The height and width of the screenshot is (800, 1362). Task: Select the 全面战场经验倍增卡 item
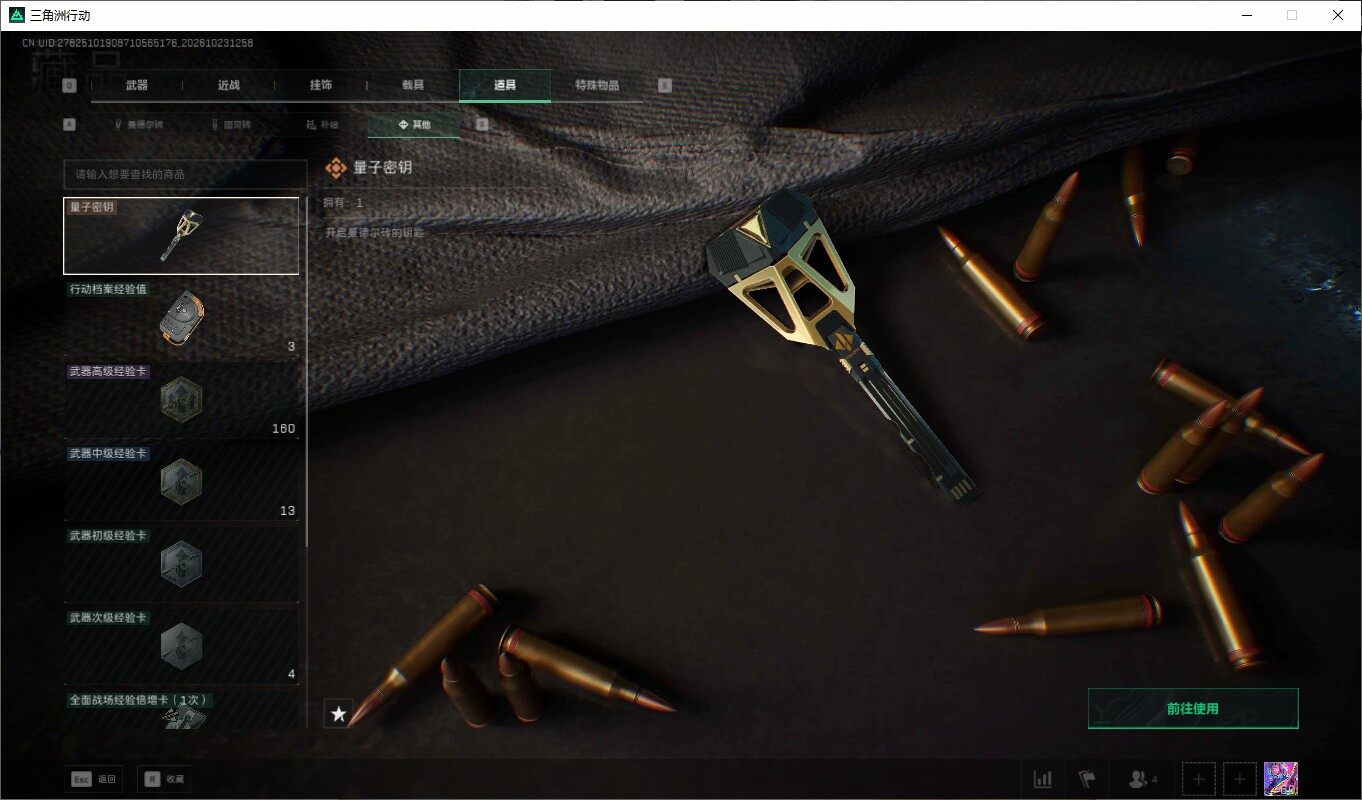coord(181,709)
